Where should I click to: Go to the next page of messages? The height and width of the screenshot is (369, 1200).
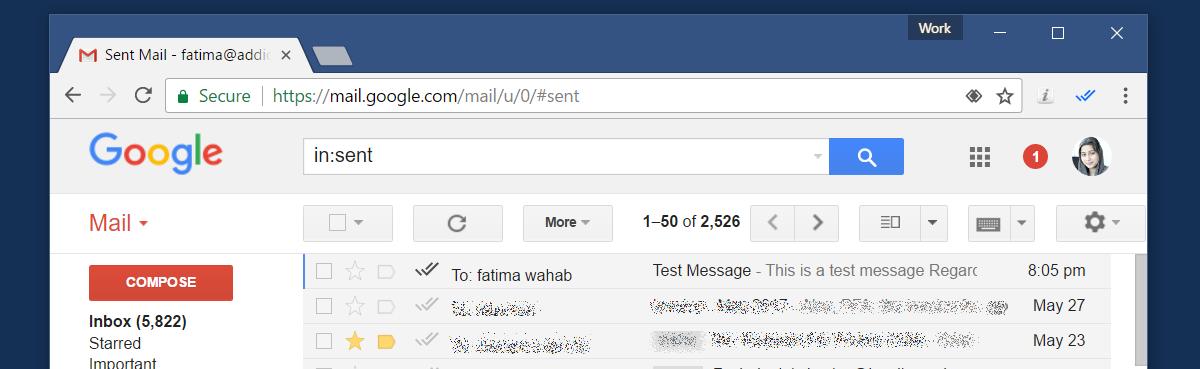[818, 223]
